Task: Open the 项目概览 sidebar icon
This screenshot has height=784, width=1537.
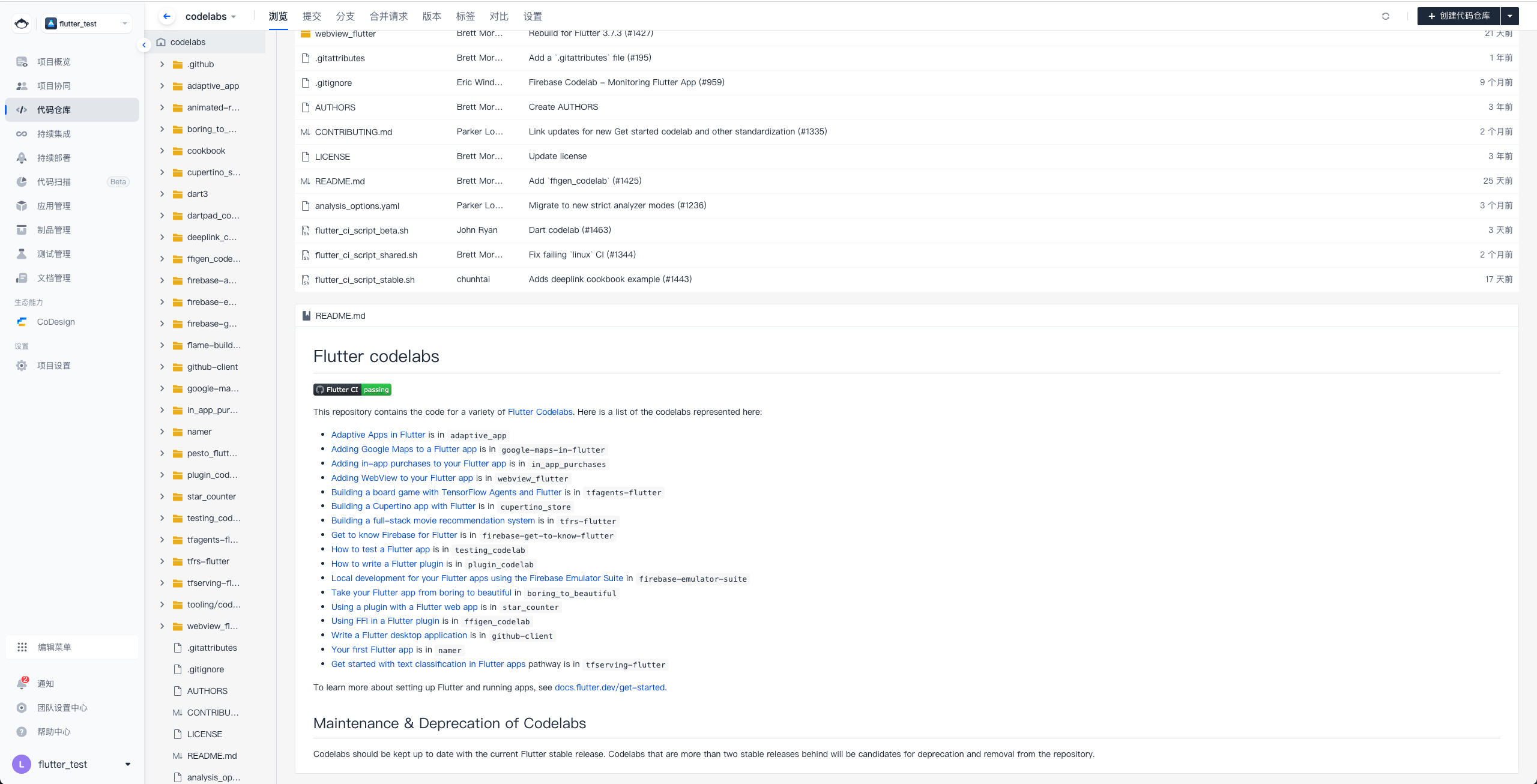Action: (x=22, y=62)
